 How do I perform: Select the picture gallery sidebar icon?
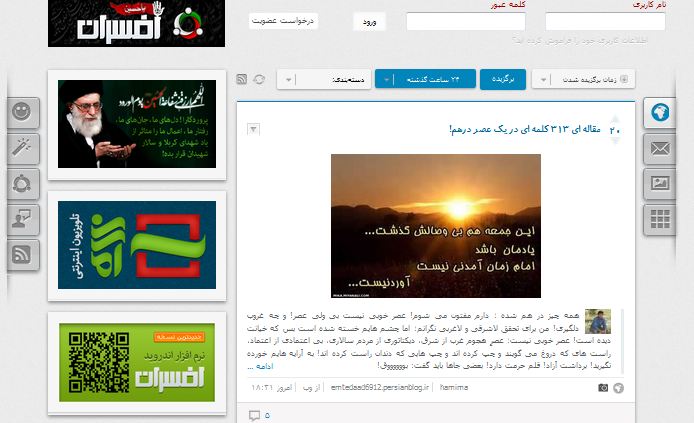click(659, 184)
